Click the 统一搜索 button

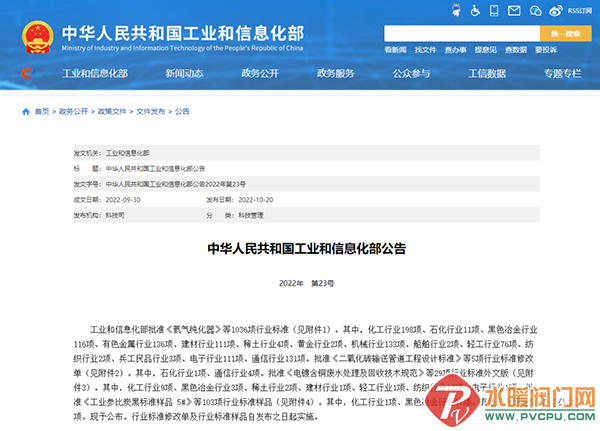pyautogui.click(x=566, y=34)
